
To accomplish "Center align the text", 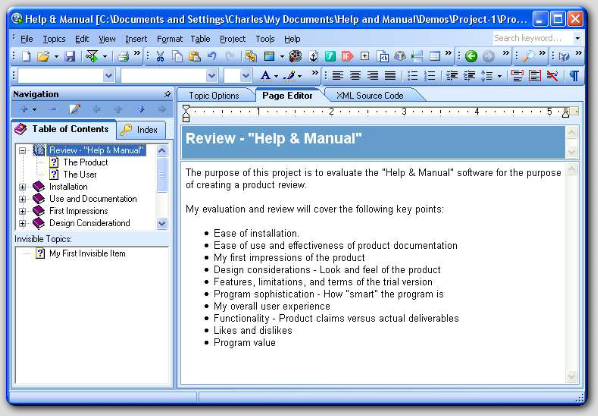I will point(355,75).
